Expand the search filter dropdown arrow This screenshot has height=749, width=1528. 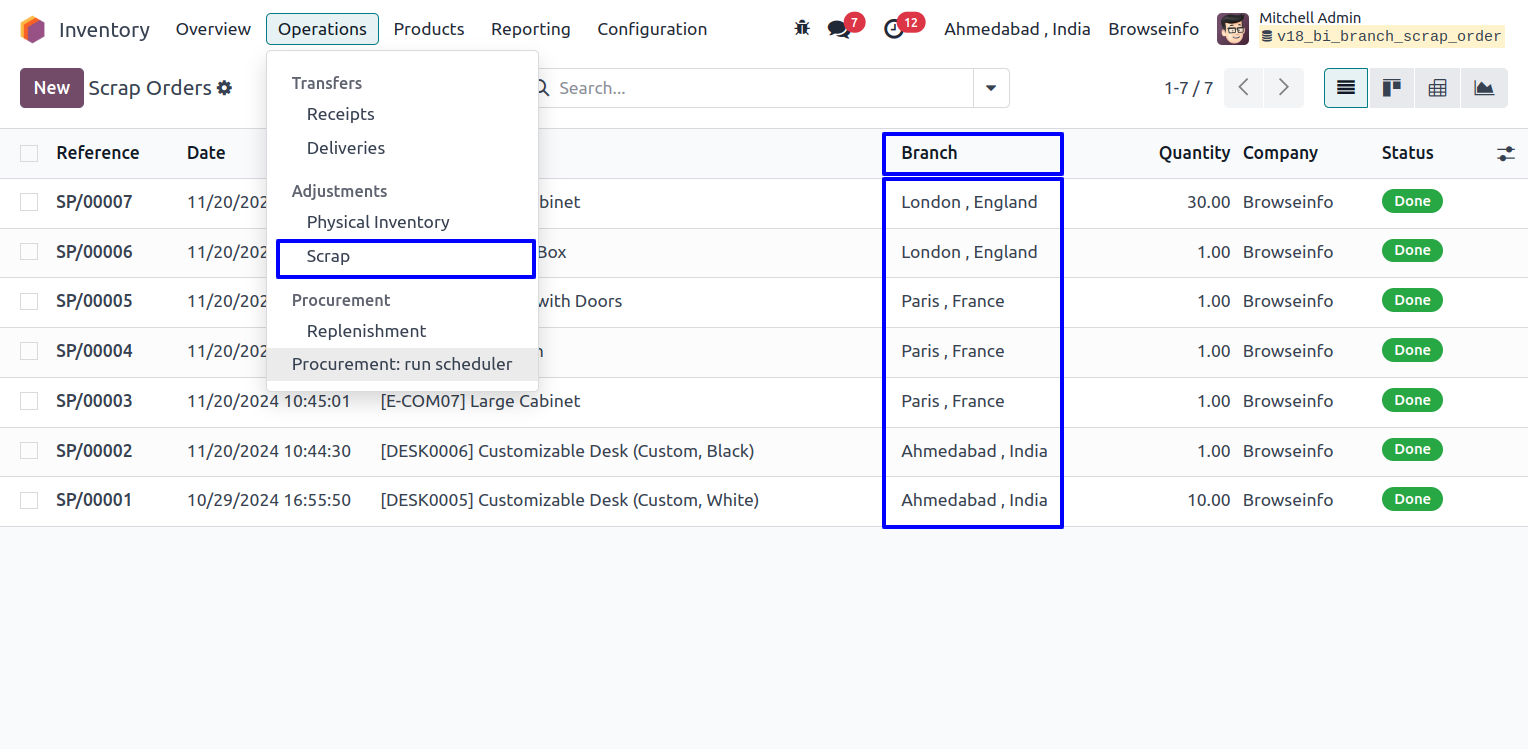click(991, 88)
